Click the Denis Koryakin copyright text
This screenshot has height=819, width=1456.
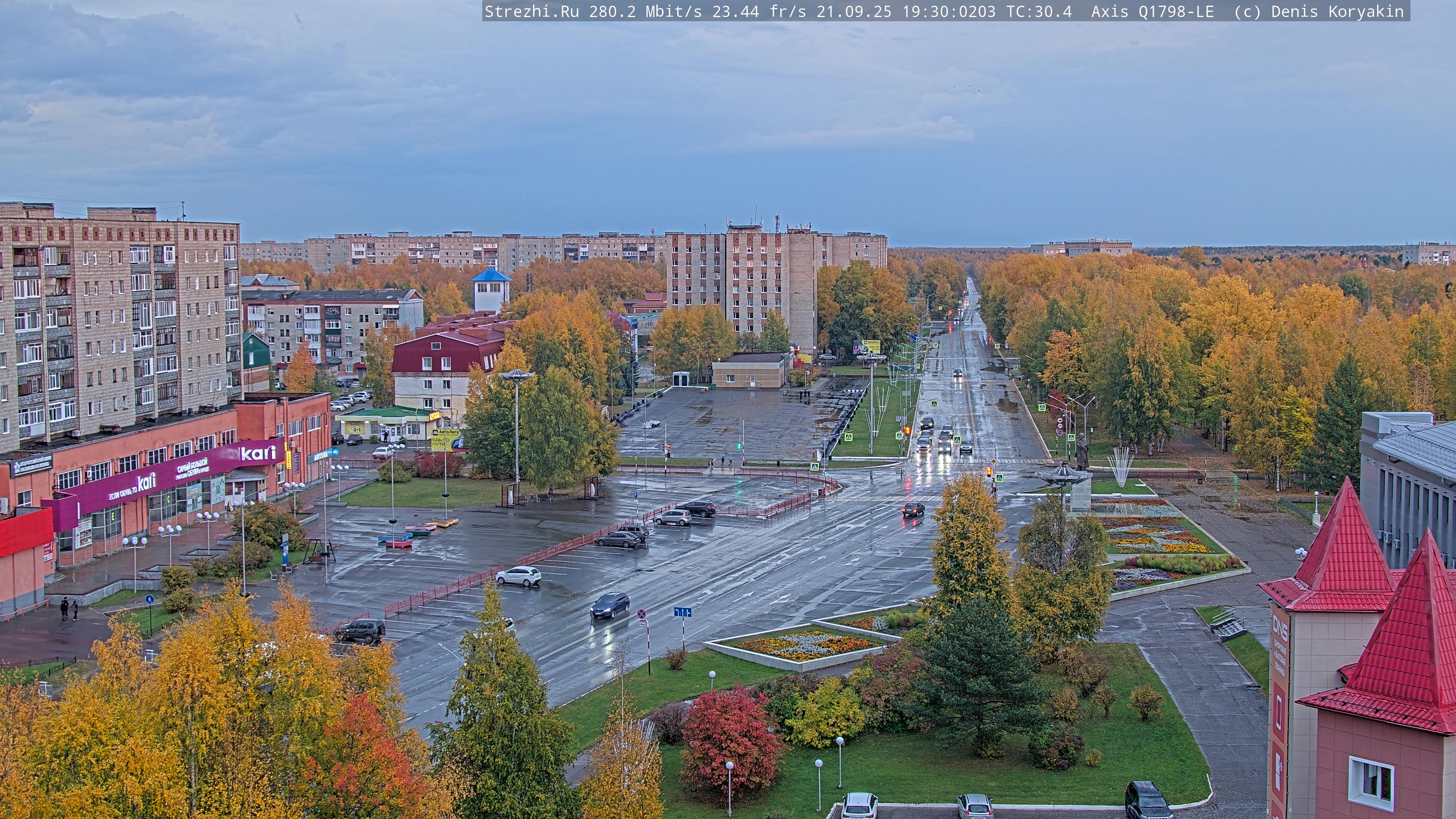pos(1337,12)
